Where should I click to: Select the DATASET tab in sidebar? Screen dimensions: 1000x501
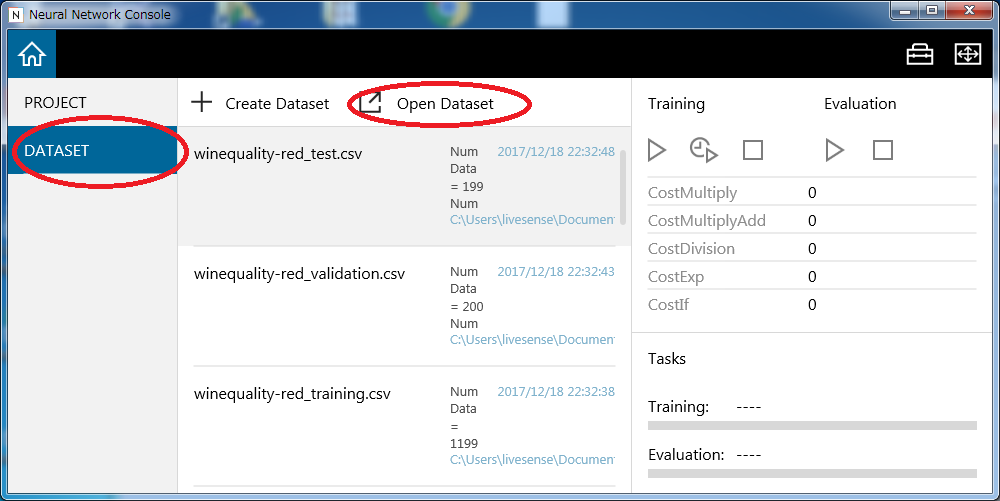tap(57, 151)
